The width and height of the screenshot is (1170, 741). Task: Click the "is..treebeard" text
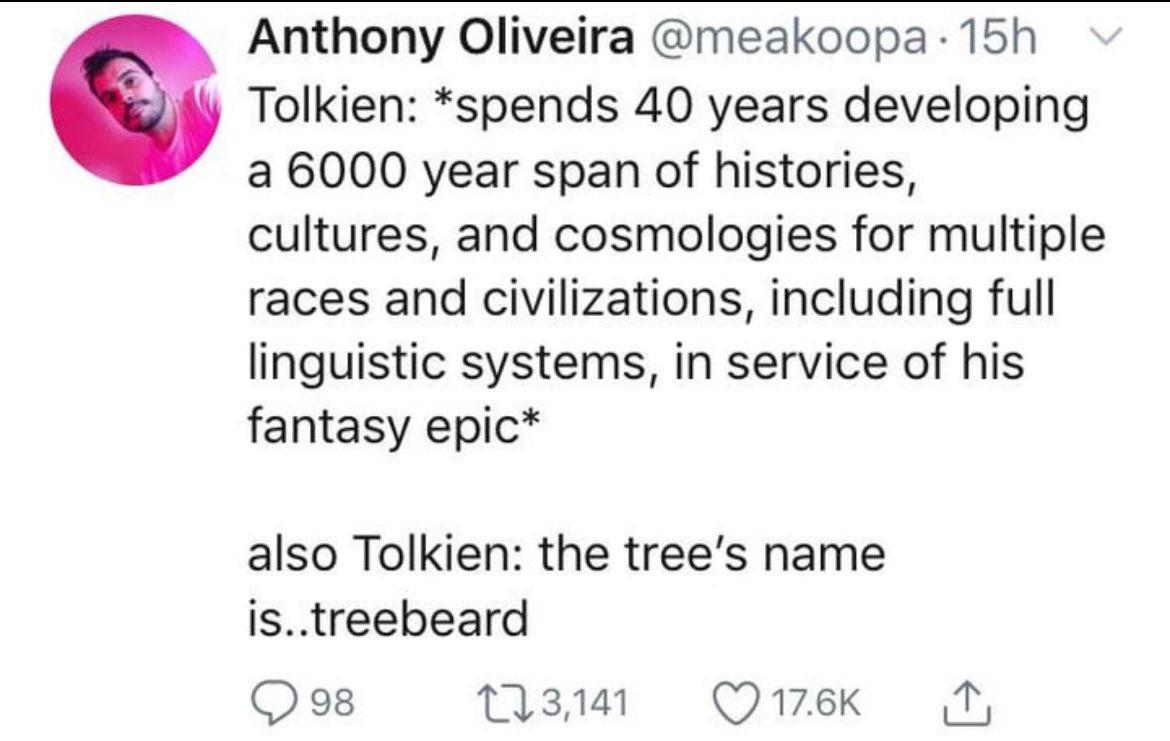386,619
